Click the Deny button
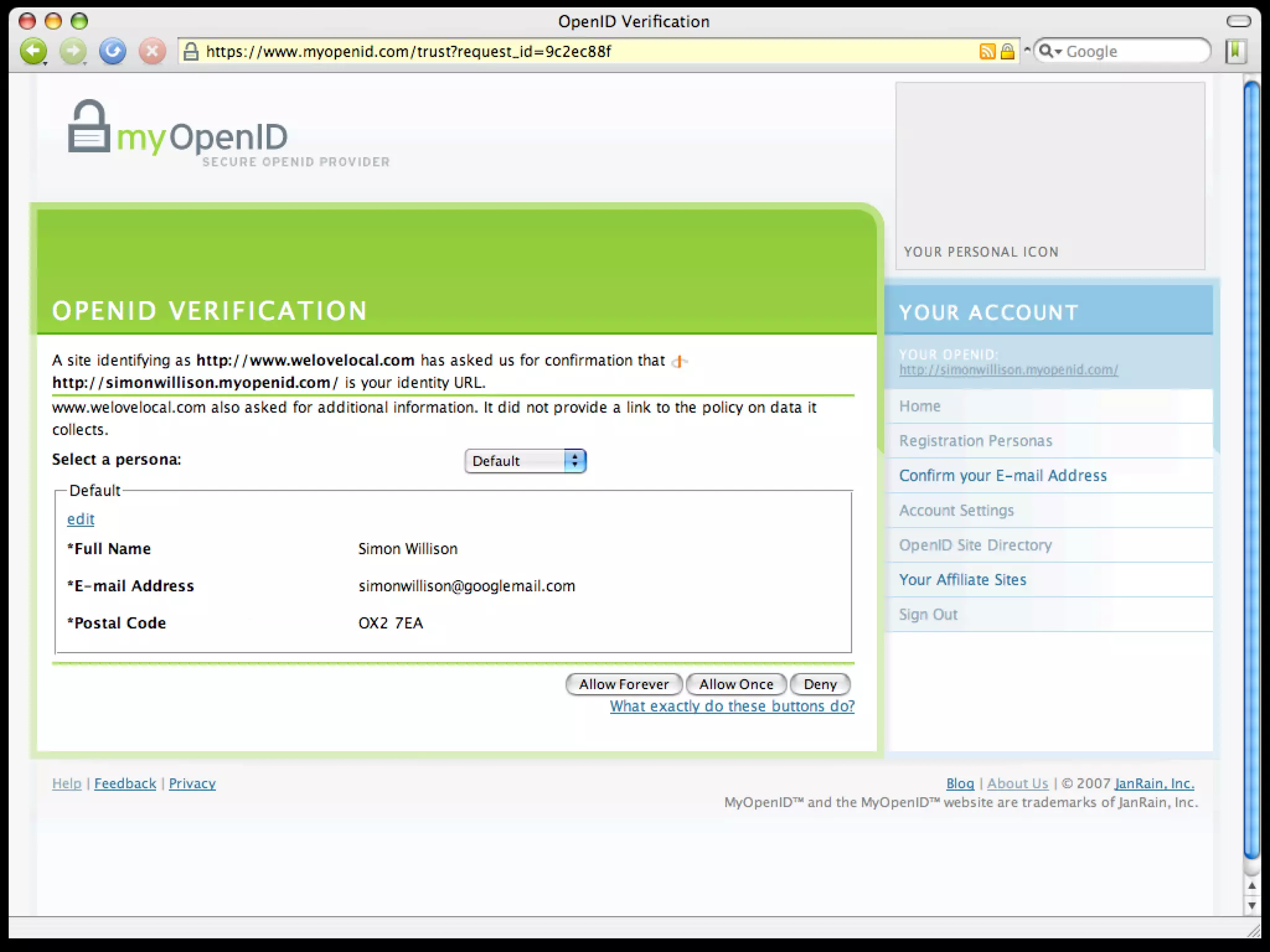Screen dimensions: 1270x952 point(820,684)
